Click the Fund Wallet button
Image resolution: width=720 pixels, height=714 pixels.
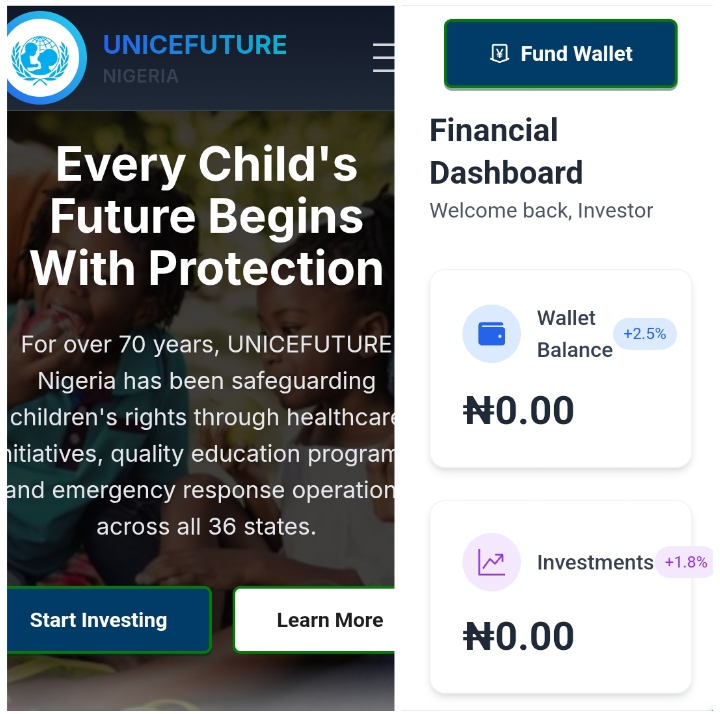click(x=561, y=54)
